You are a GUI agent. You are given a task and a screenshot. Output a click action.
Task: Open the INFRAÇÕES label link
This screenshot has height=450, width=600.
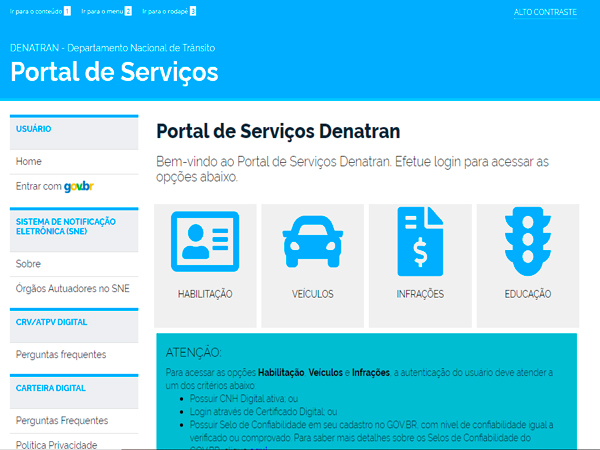420,294
